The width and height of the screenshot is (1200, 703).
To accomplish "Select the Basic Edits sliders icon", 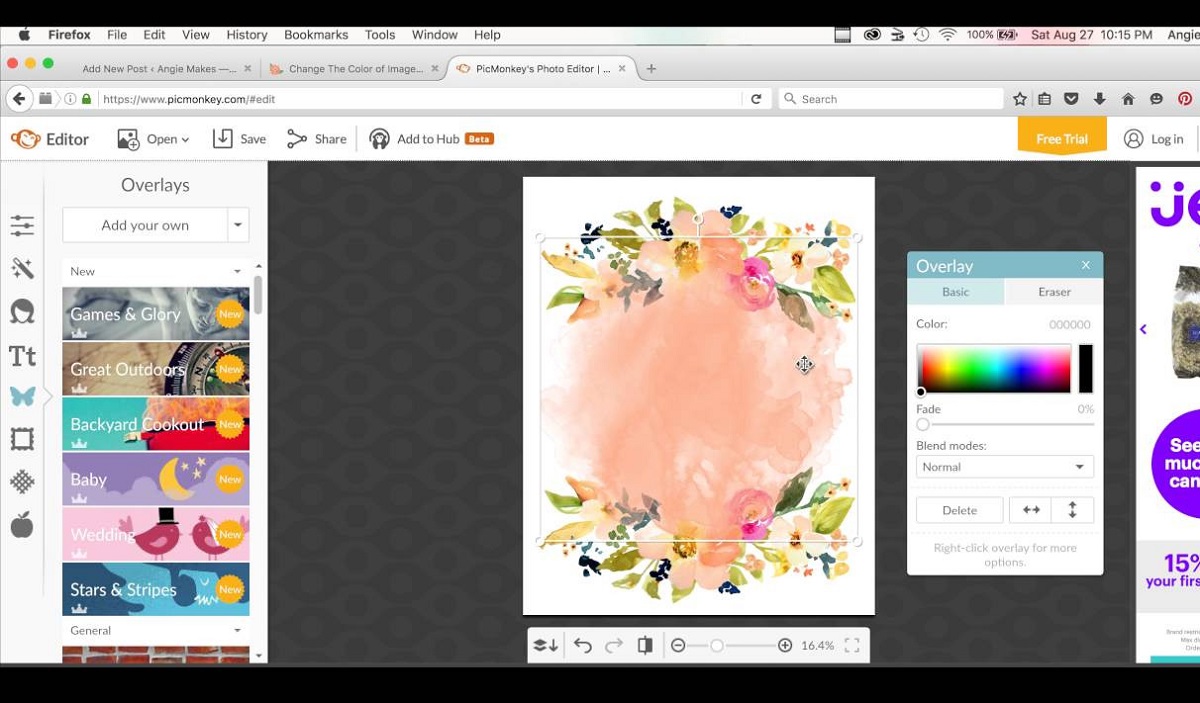I will point(22,226).
